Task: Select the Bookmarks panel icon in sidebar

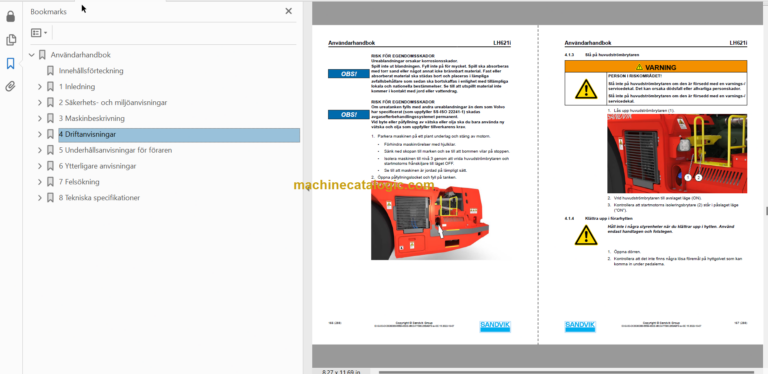Action: 10,63
